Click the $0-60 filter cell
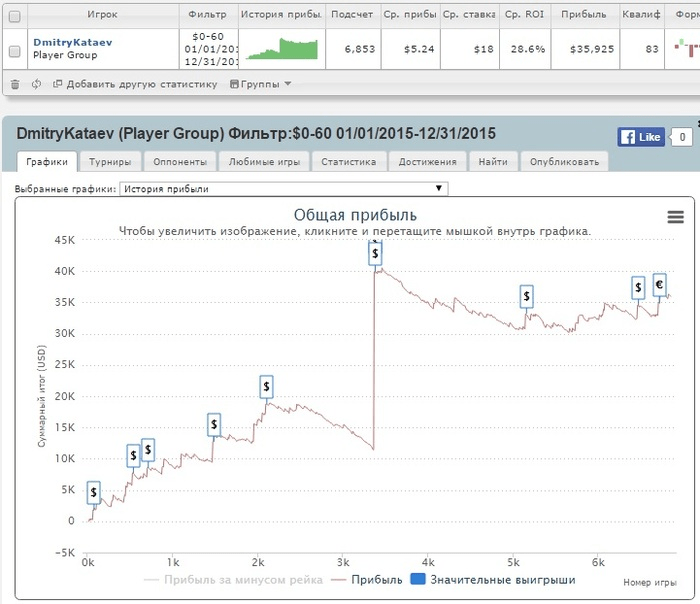The width and height of the screenshot is (700, 604). [208, 49]
